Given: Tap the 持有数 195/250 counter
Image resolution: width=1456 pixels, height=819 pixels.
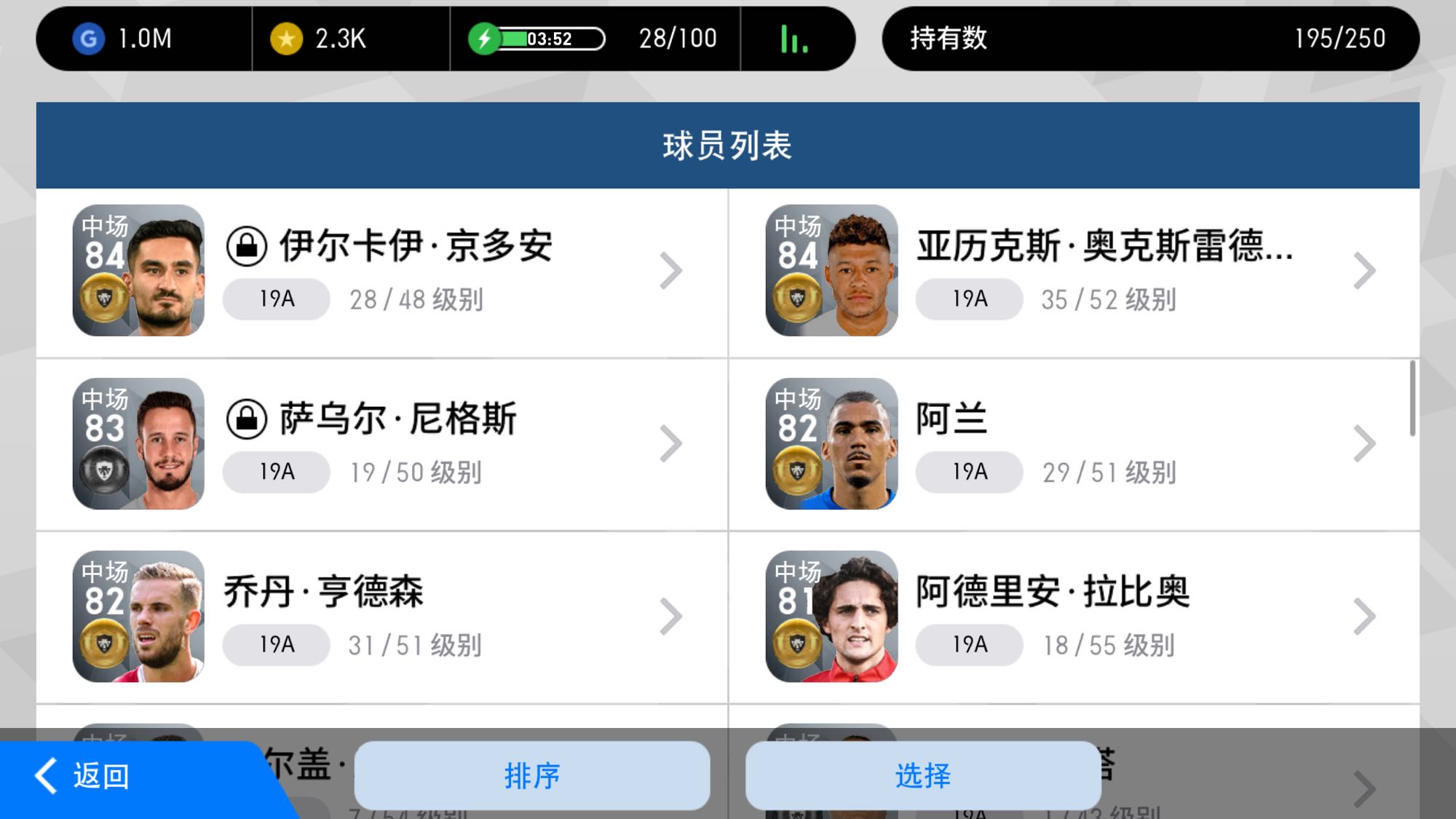Looking at the screenshot, I should tap(1150, 39).
